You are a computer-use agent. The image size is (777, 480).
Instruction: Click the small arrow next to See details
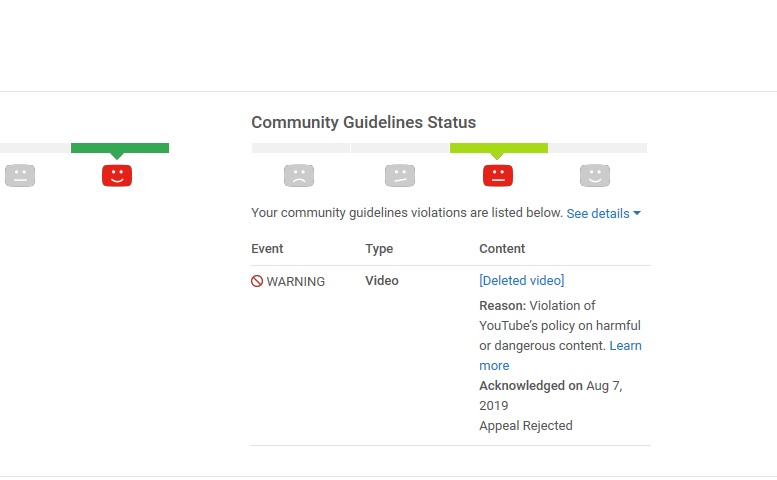click(x=637, y=213)
